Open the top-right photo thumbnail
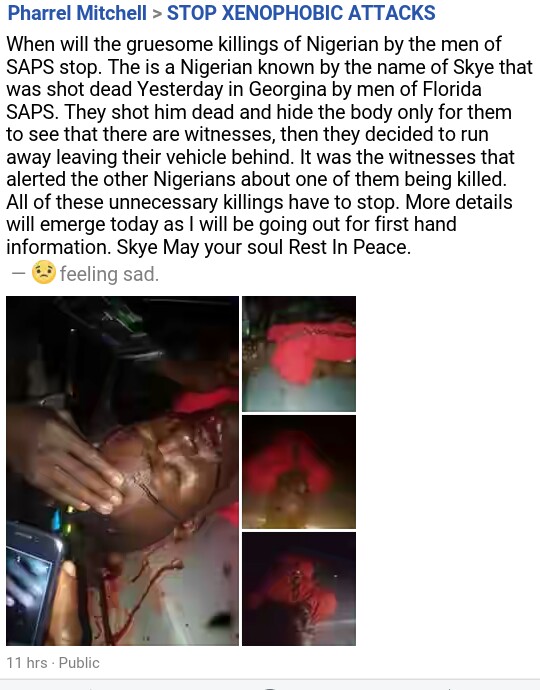 pyautogui.click(x=299, y=354)
